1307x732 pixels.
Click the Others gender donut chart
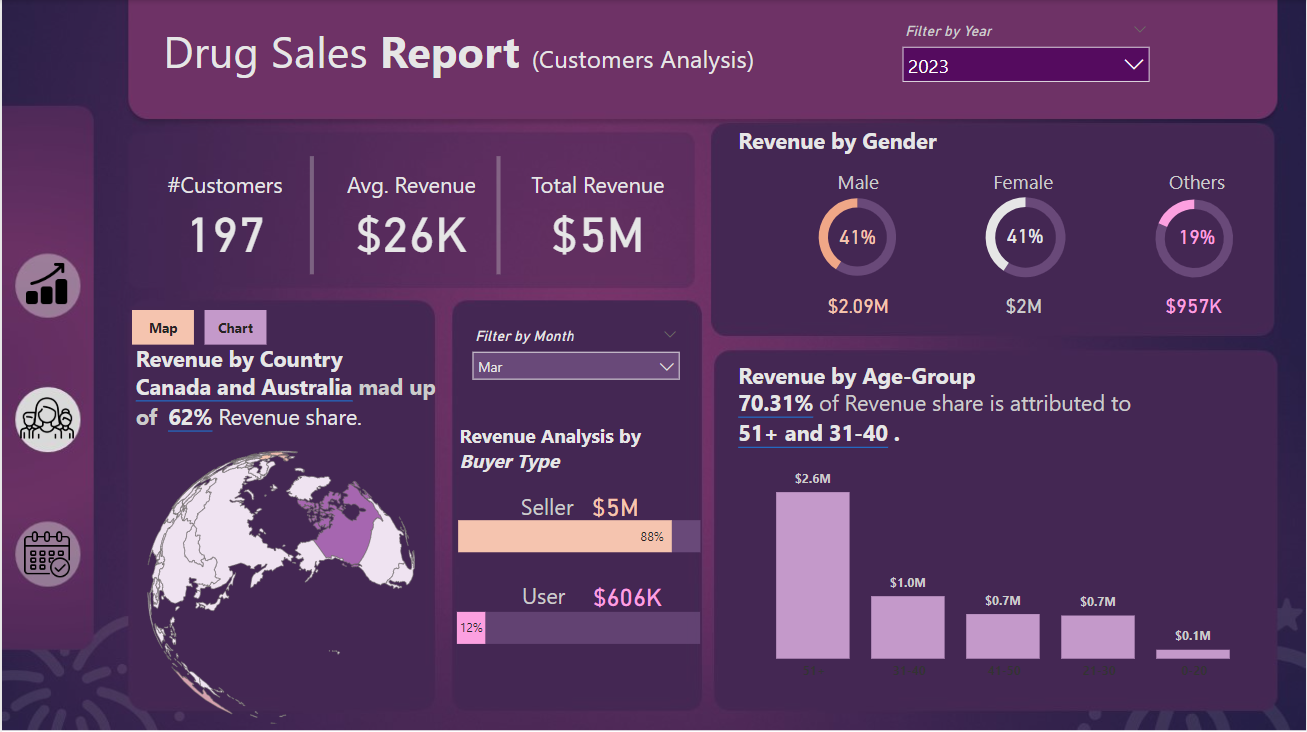1195,237
